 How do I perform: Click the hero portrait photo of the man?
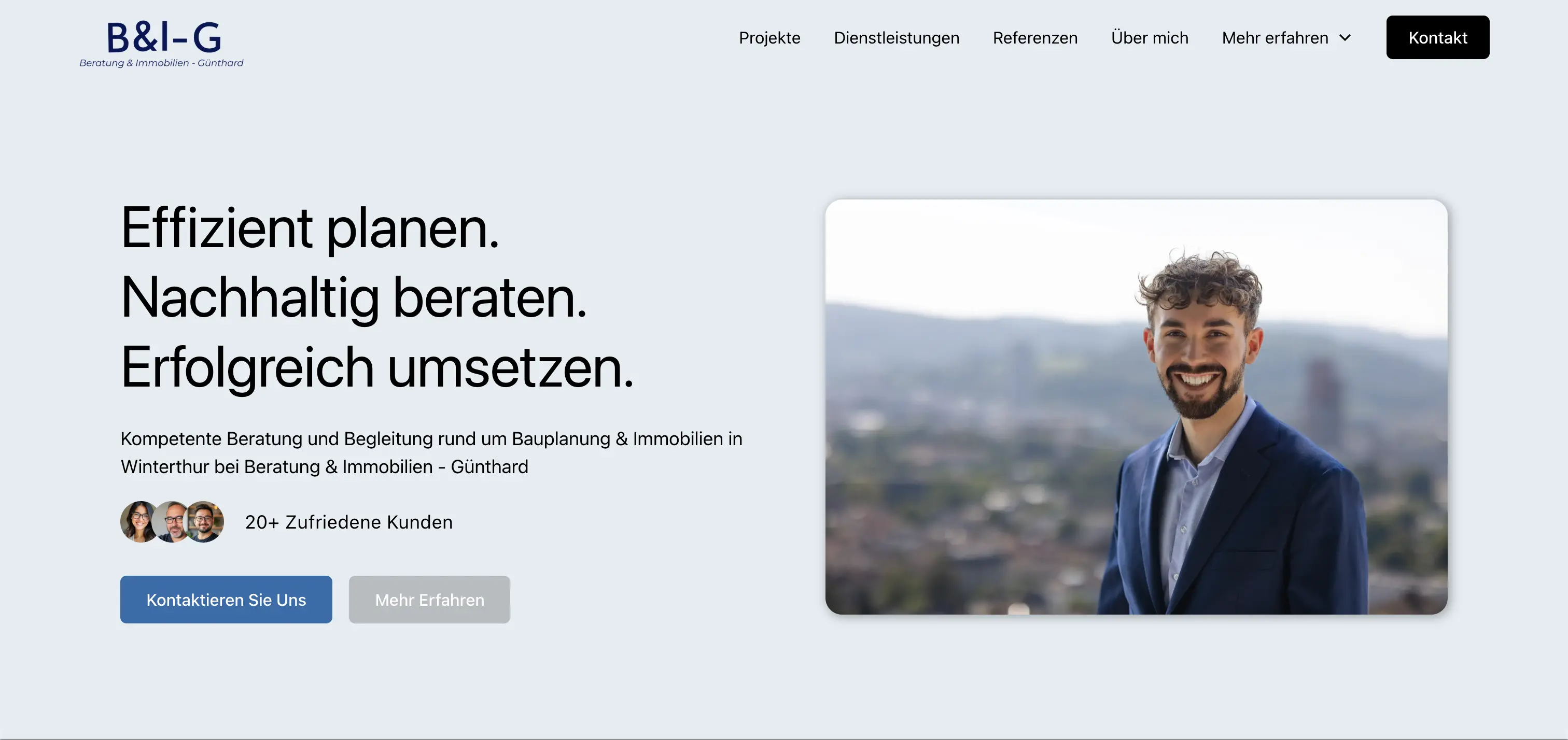(x=1136, y=406)
